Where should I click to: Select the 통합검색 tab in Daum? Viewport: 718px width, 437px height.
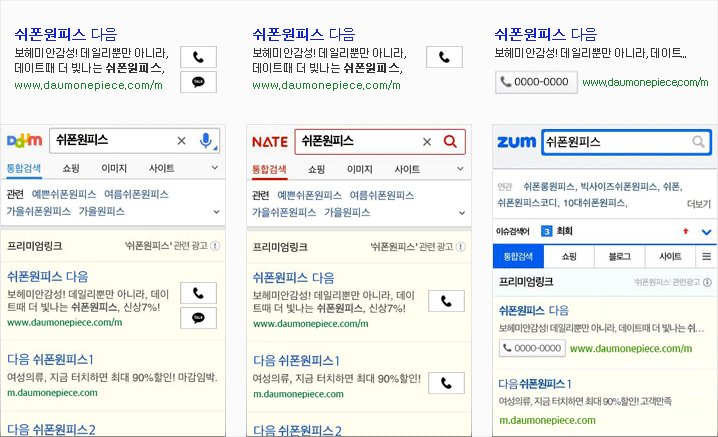[x=24, y=168]
